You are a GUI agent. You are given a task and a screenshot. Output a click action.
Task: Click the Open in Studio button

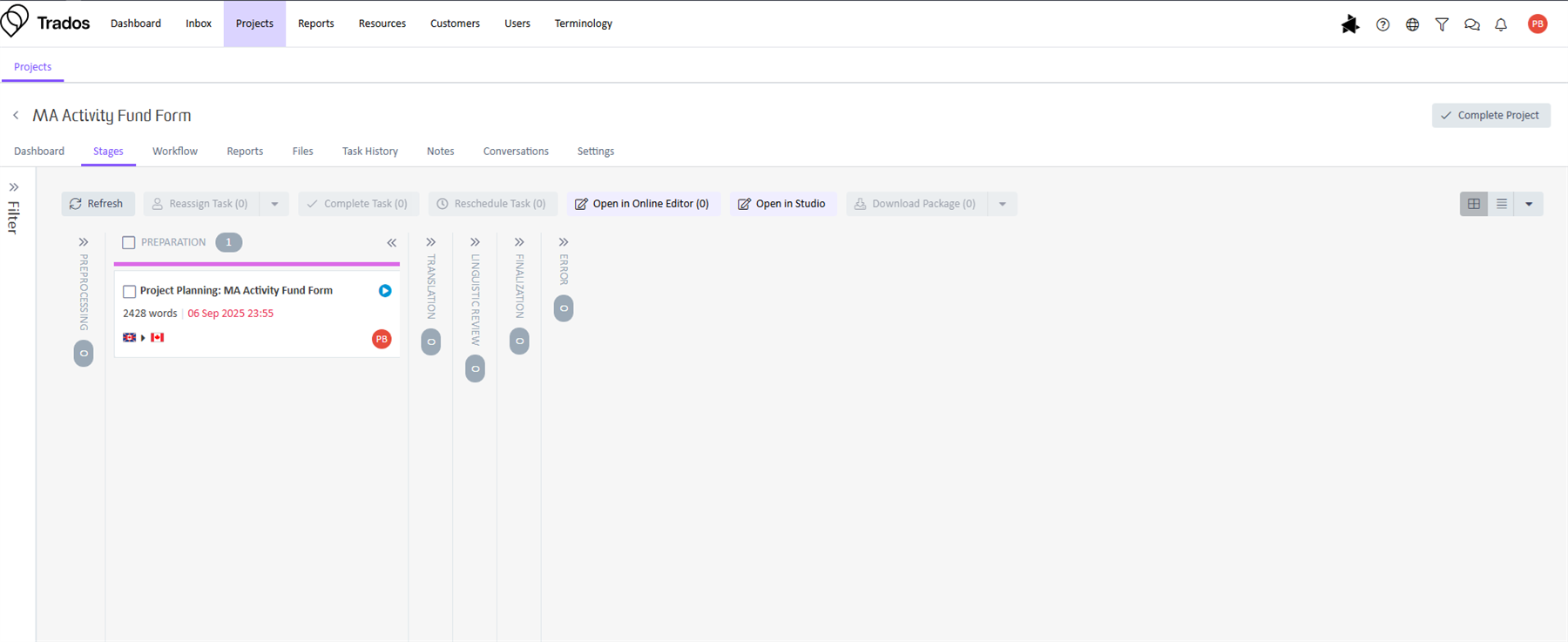[782, 204]
